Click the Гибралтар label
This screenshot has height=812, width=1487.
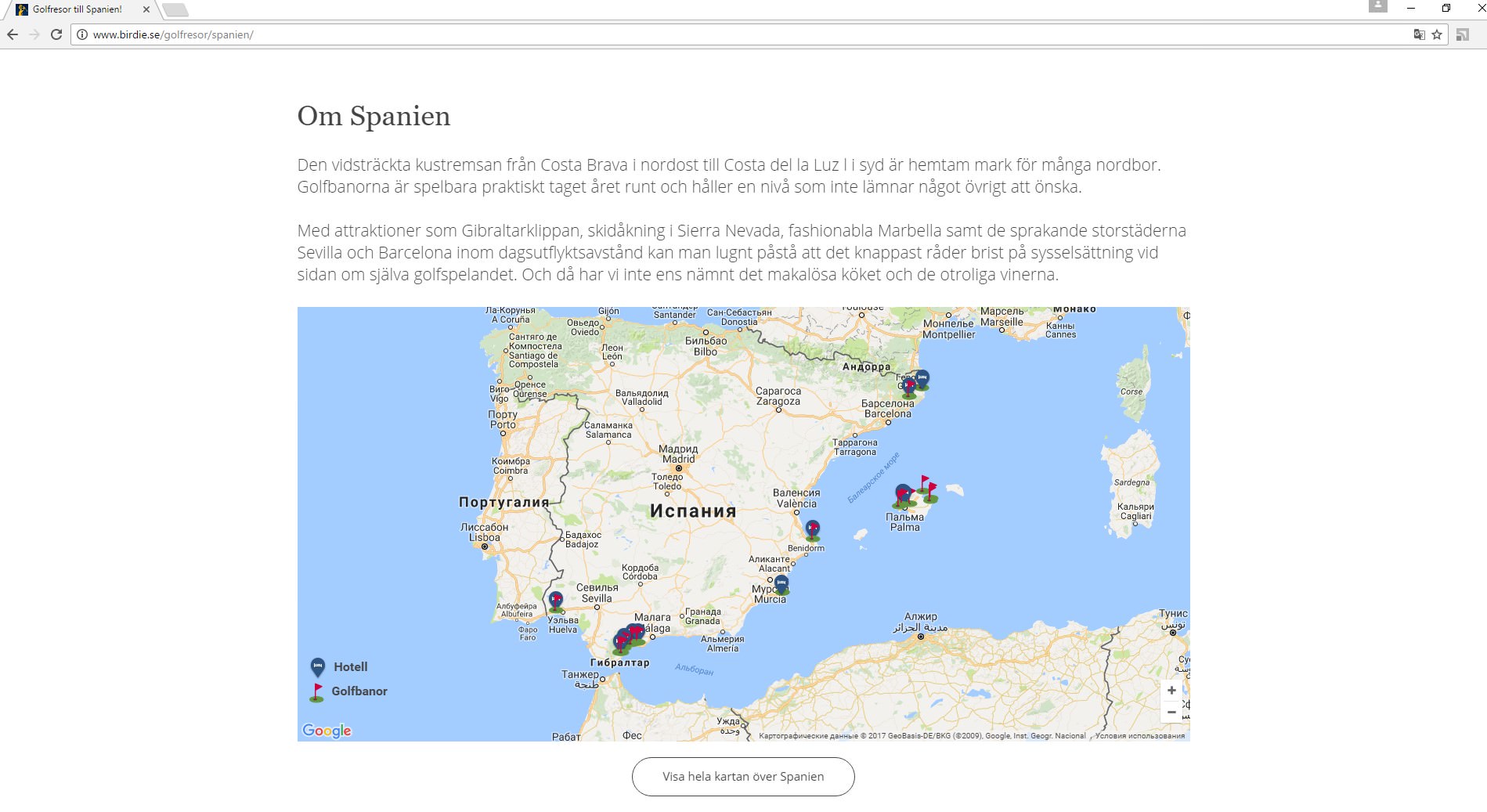pyautogui.click(x=620, y=662)
